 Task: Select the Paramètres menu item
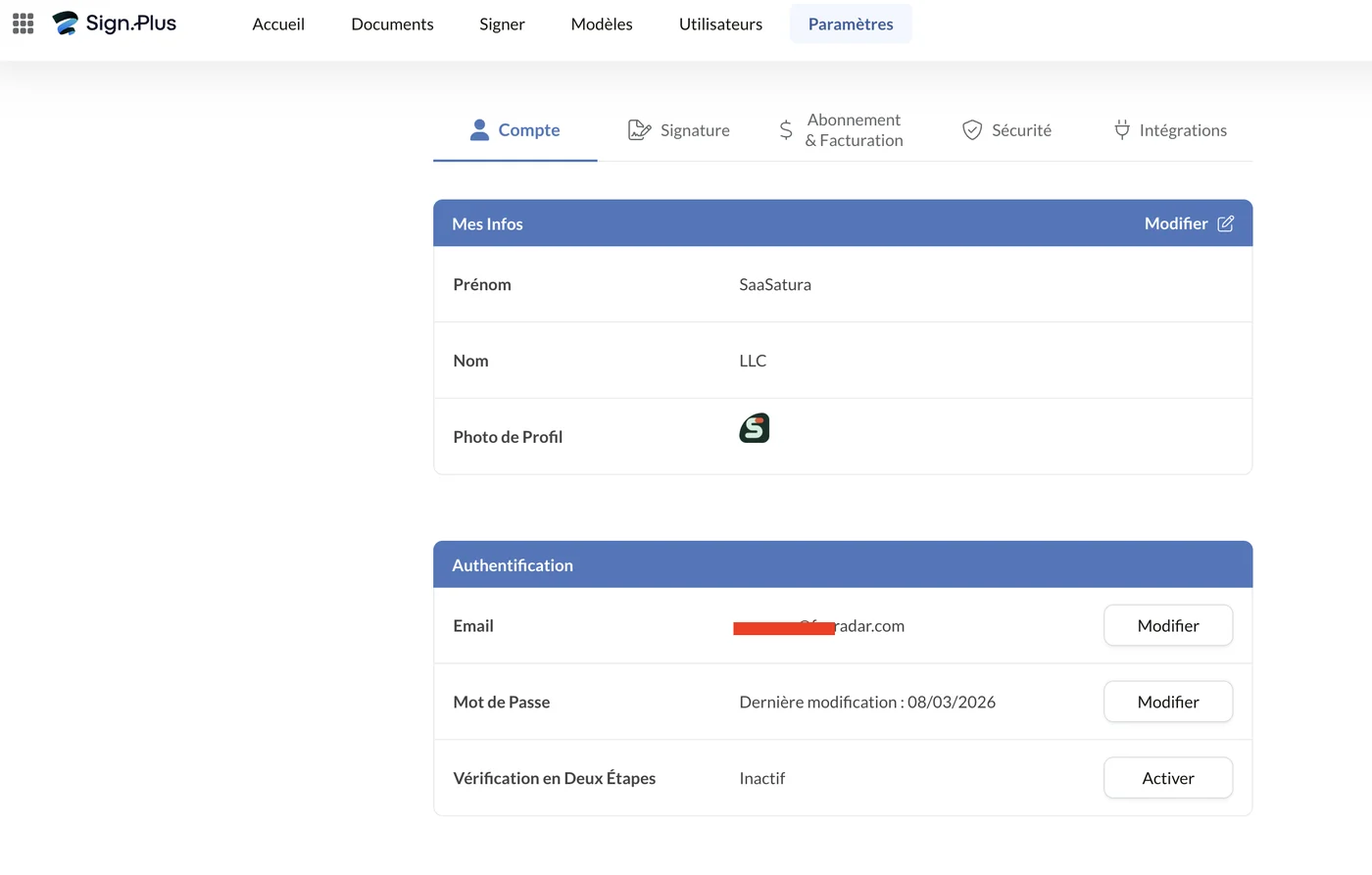tap(851, 24)
